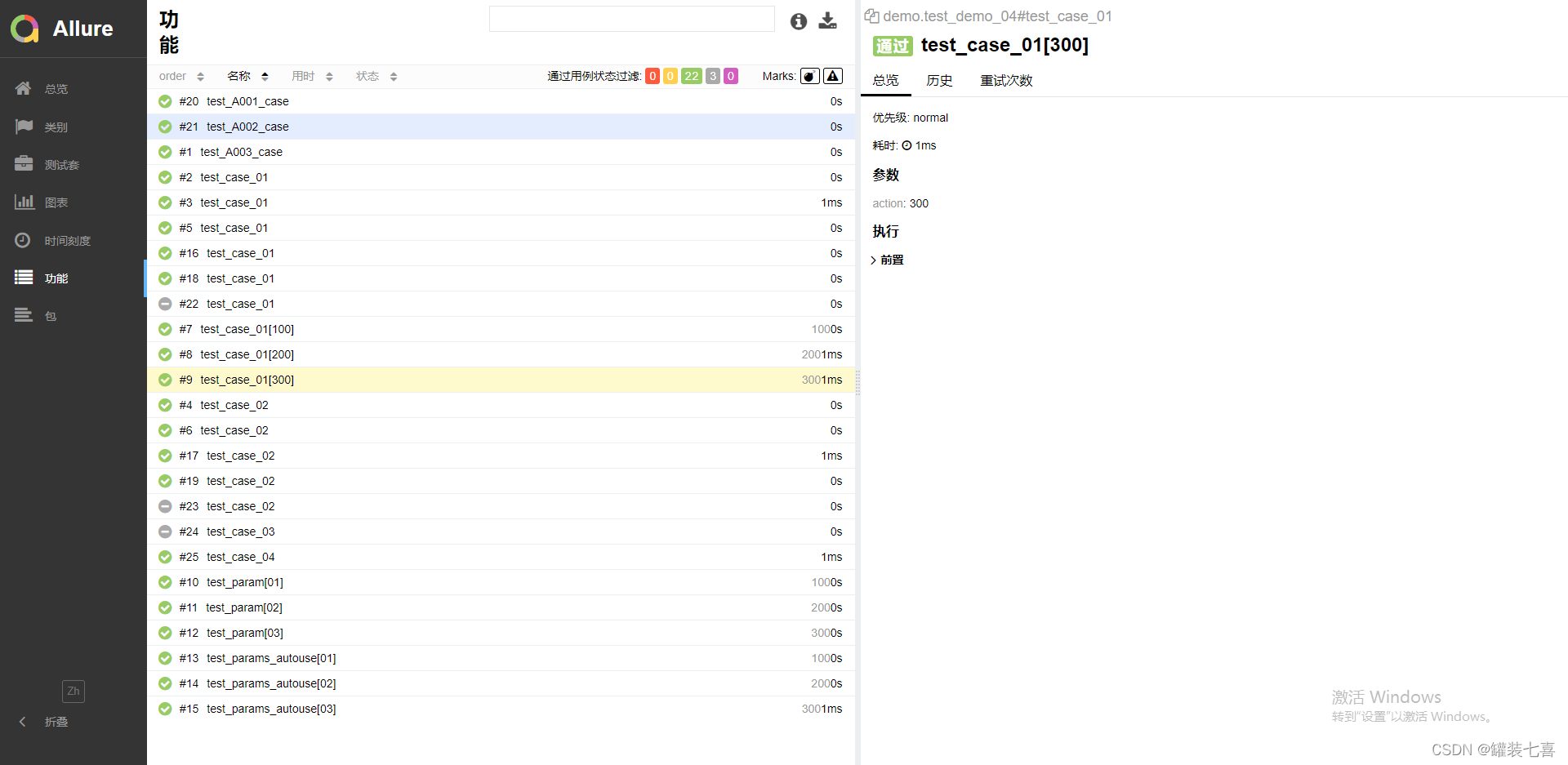Sort list by 用时 duration column
The height and width of the screenshot is (765, 1568).
tap(312, 76)
